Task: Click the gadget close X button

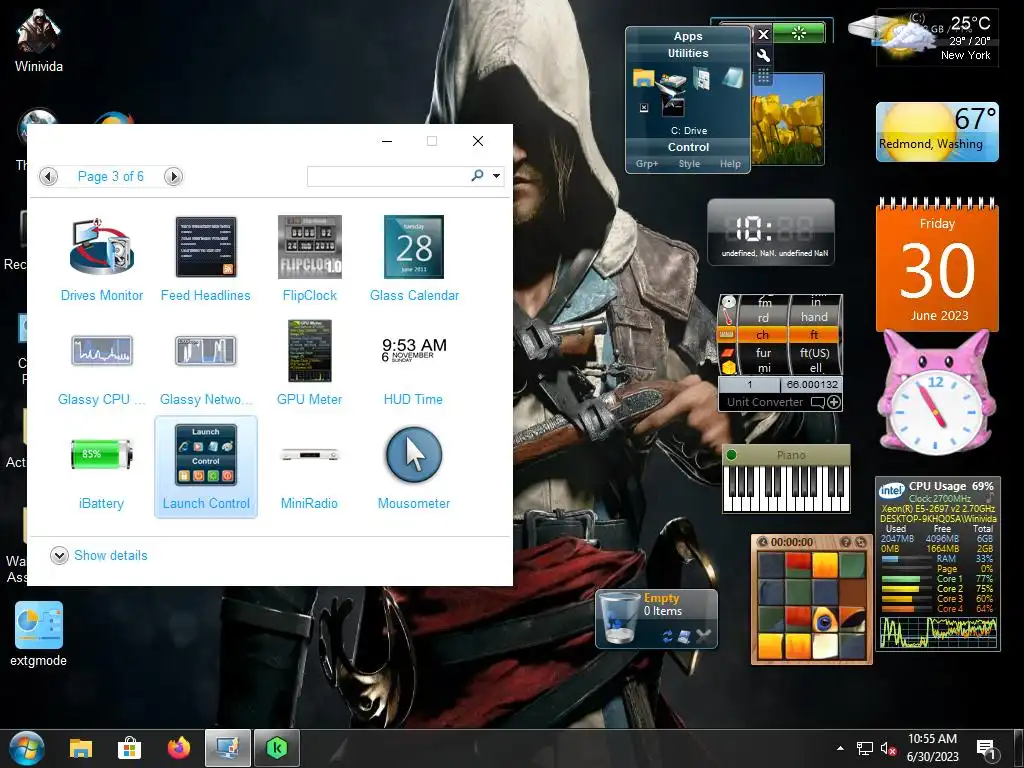Action: pos(763,35)
